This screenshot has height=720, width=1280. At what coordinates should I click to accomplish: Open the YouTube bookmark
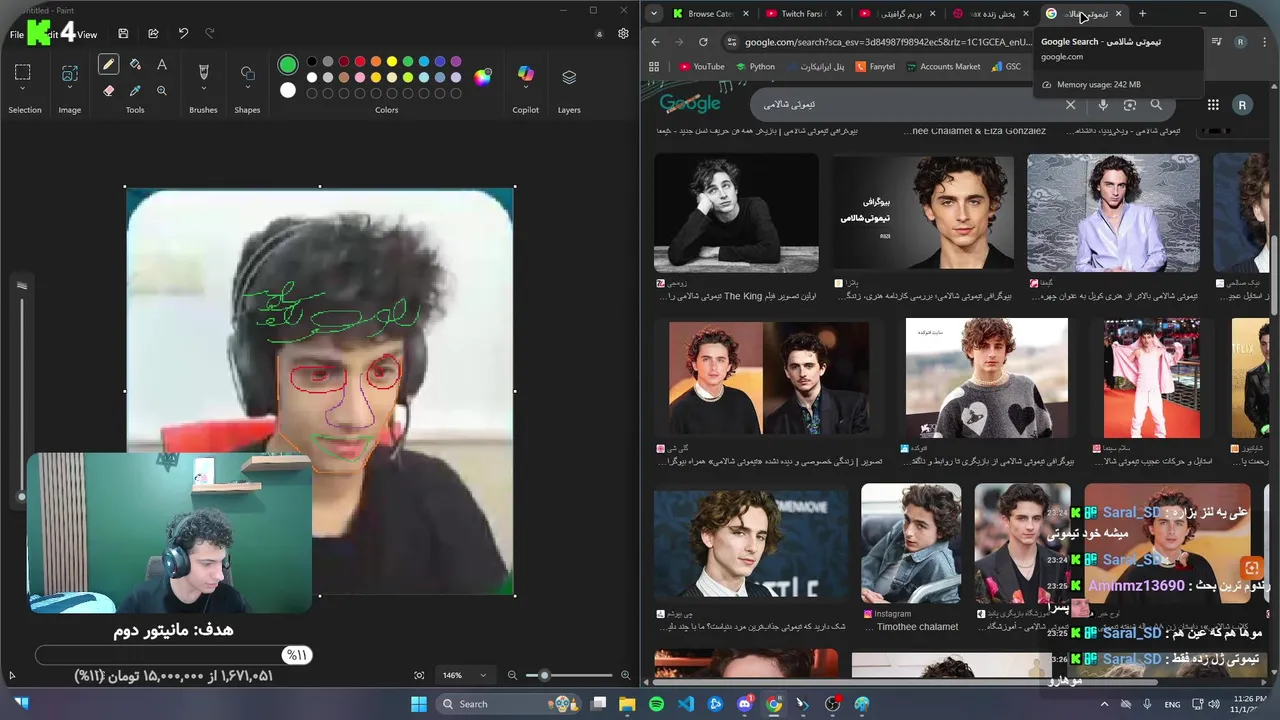point(701,67)
